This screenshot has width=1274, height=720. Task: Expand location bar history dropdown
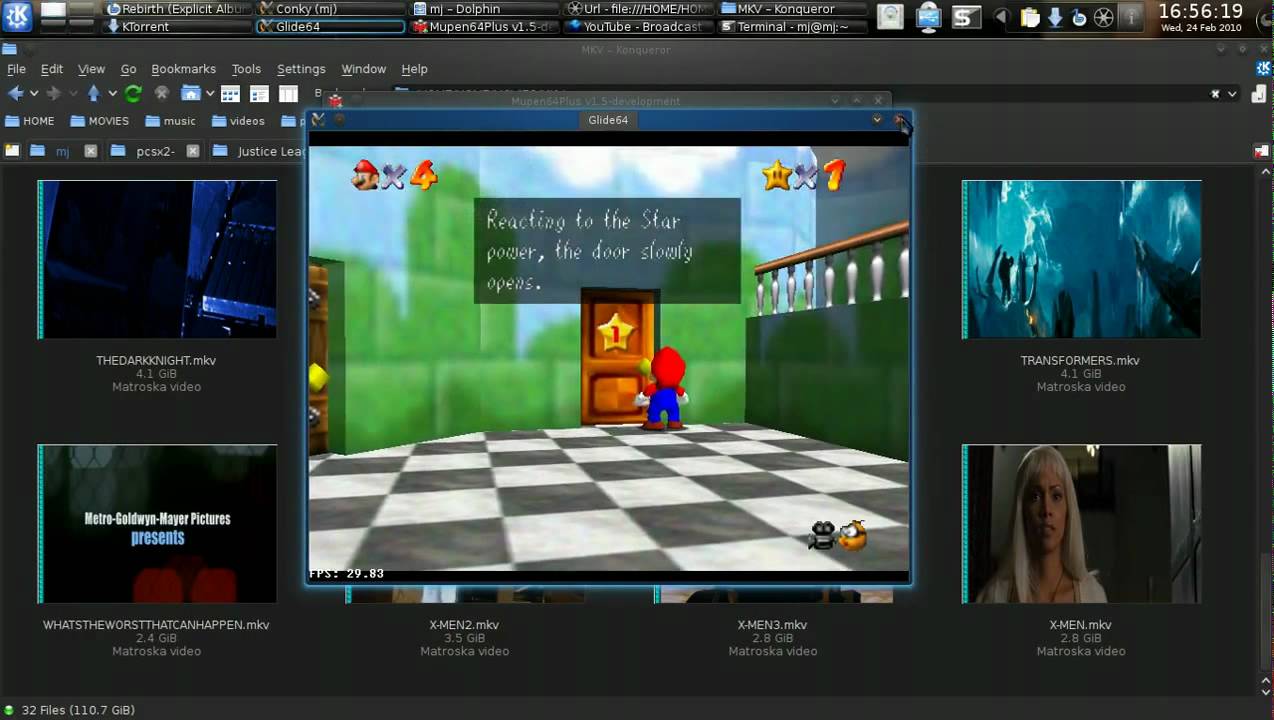click(x=1232, y=94)
